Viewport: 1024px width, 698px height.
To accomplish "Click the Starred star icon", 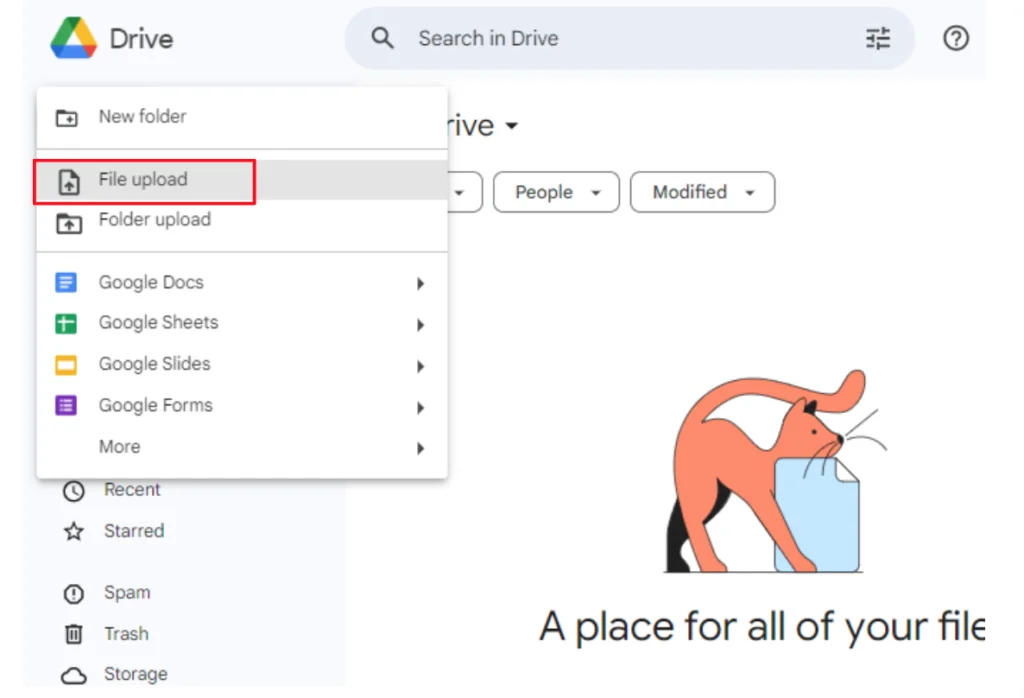I will point(74,531).
